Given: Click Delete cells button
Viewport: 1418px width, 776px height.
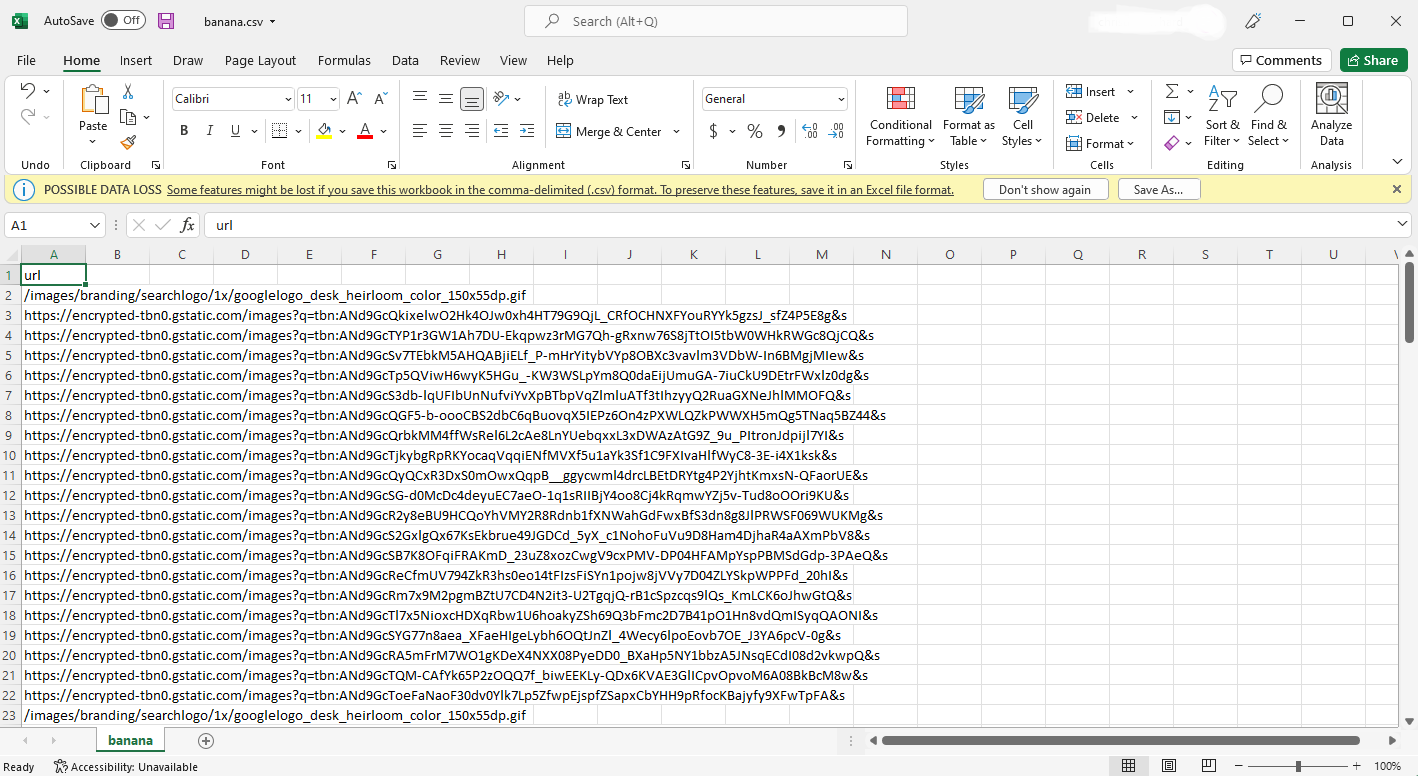Looking at the screenshot, I should click(1093, 117).
